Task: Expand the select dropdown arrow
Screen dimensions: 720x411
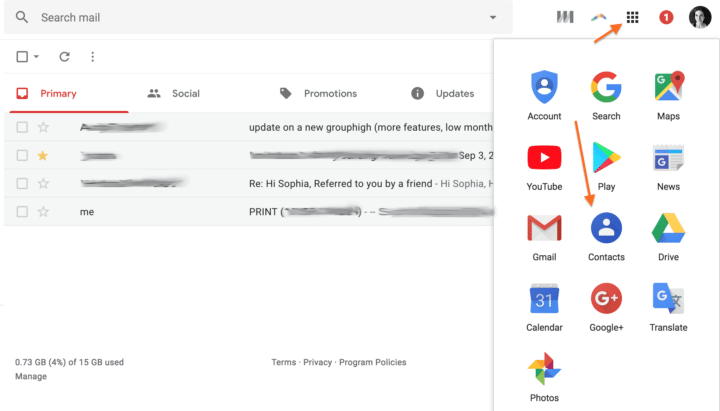Action: pos(36,56)
